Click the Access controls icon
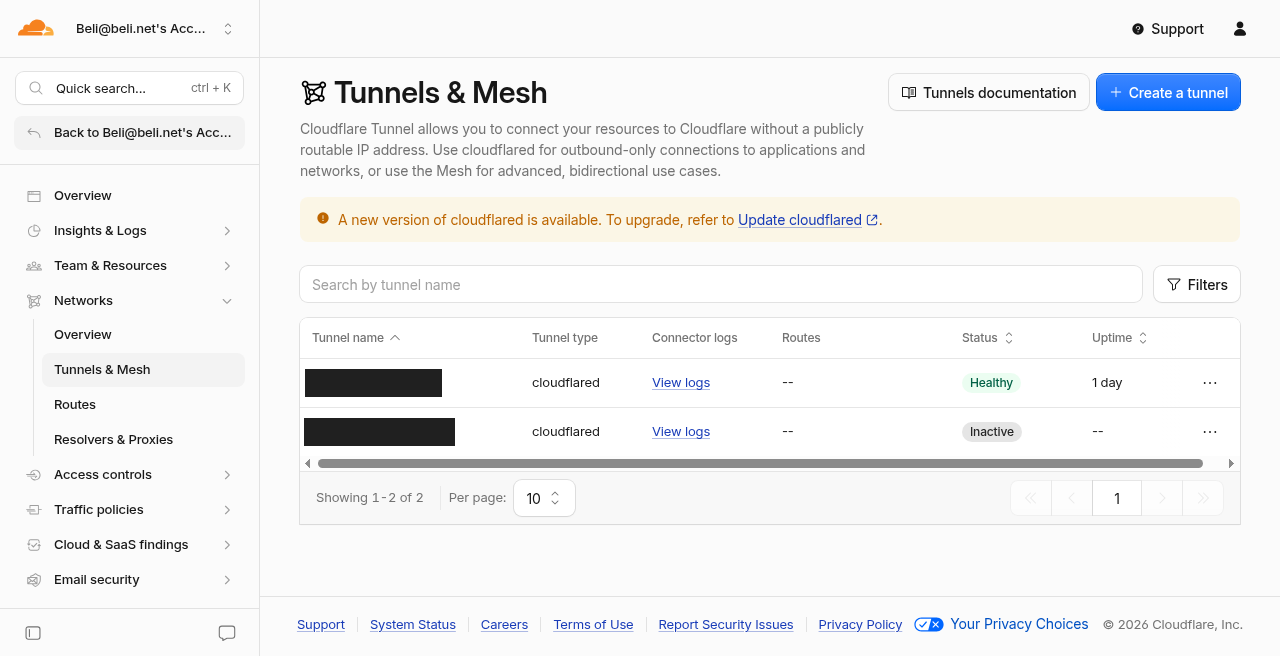The height and width of the screenshot is (656, 1280). tap(34, 475)
